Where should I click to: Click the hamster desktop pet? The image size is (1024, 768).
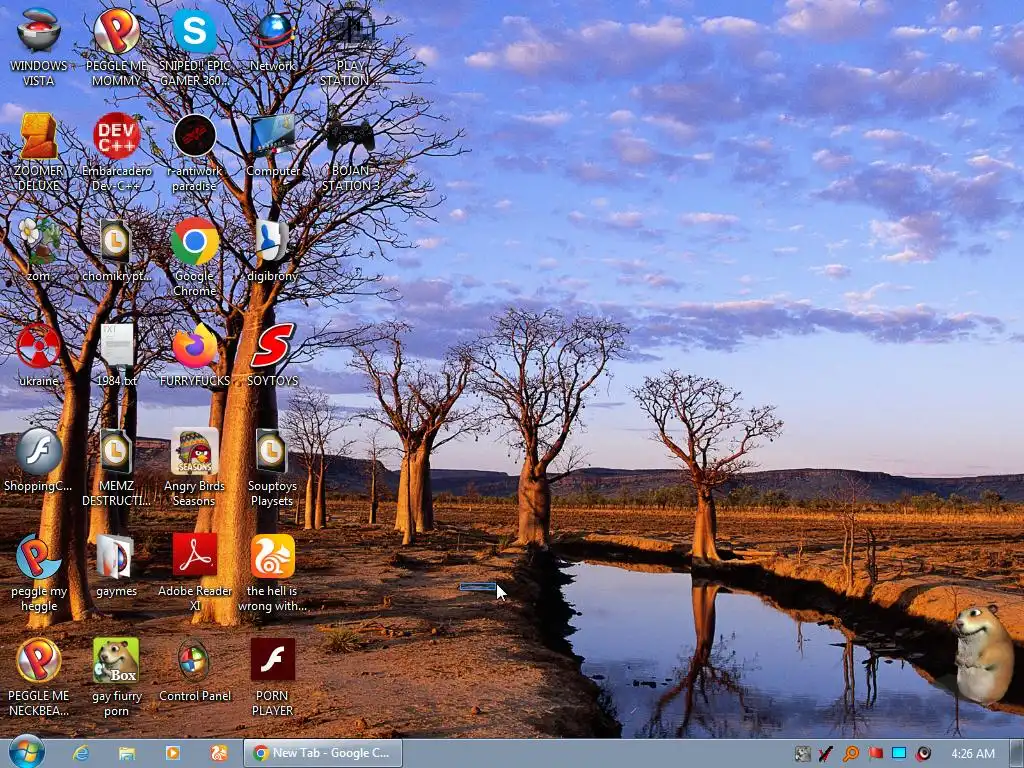[983, 654]
